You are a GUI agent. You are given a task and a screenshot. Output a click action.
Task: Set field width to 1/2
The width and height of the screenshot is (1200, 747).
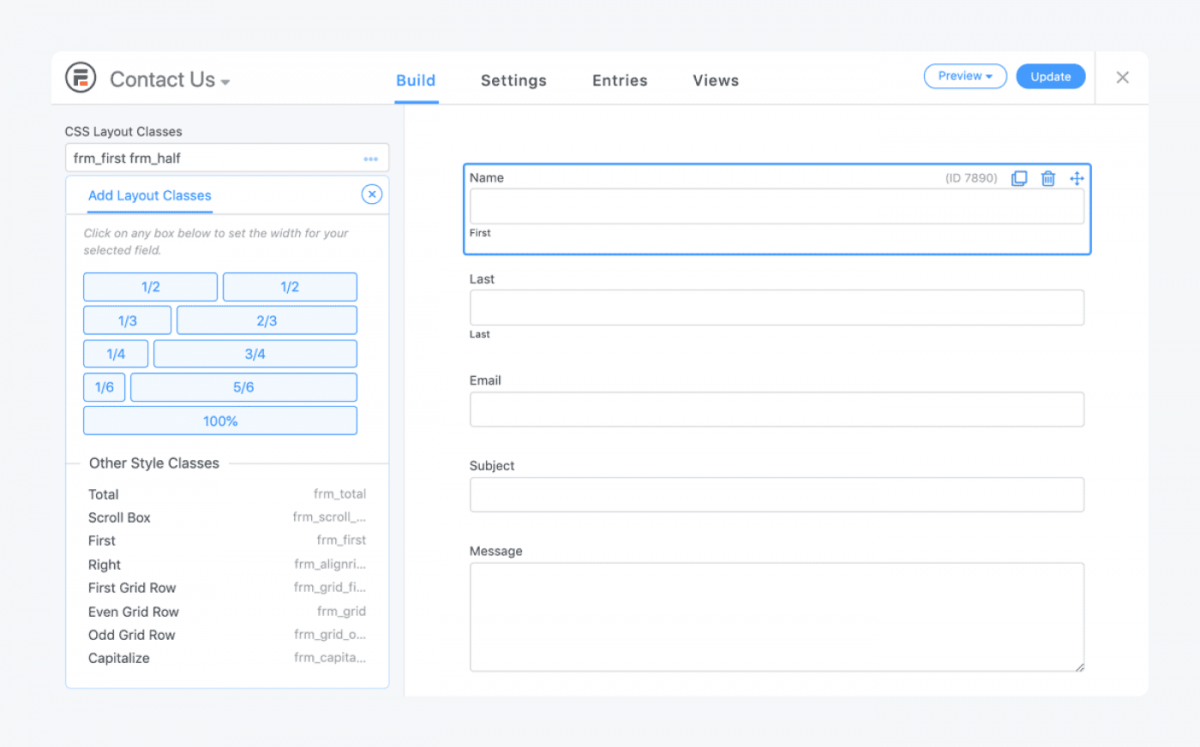[x=149, y=286]
